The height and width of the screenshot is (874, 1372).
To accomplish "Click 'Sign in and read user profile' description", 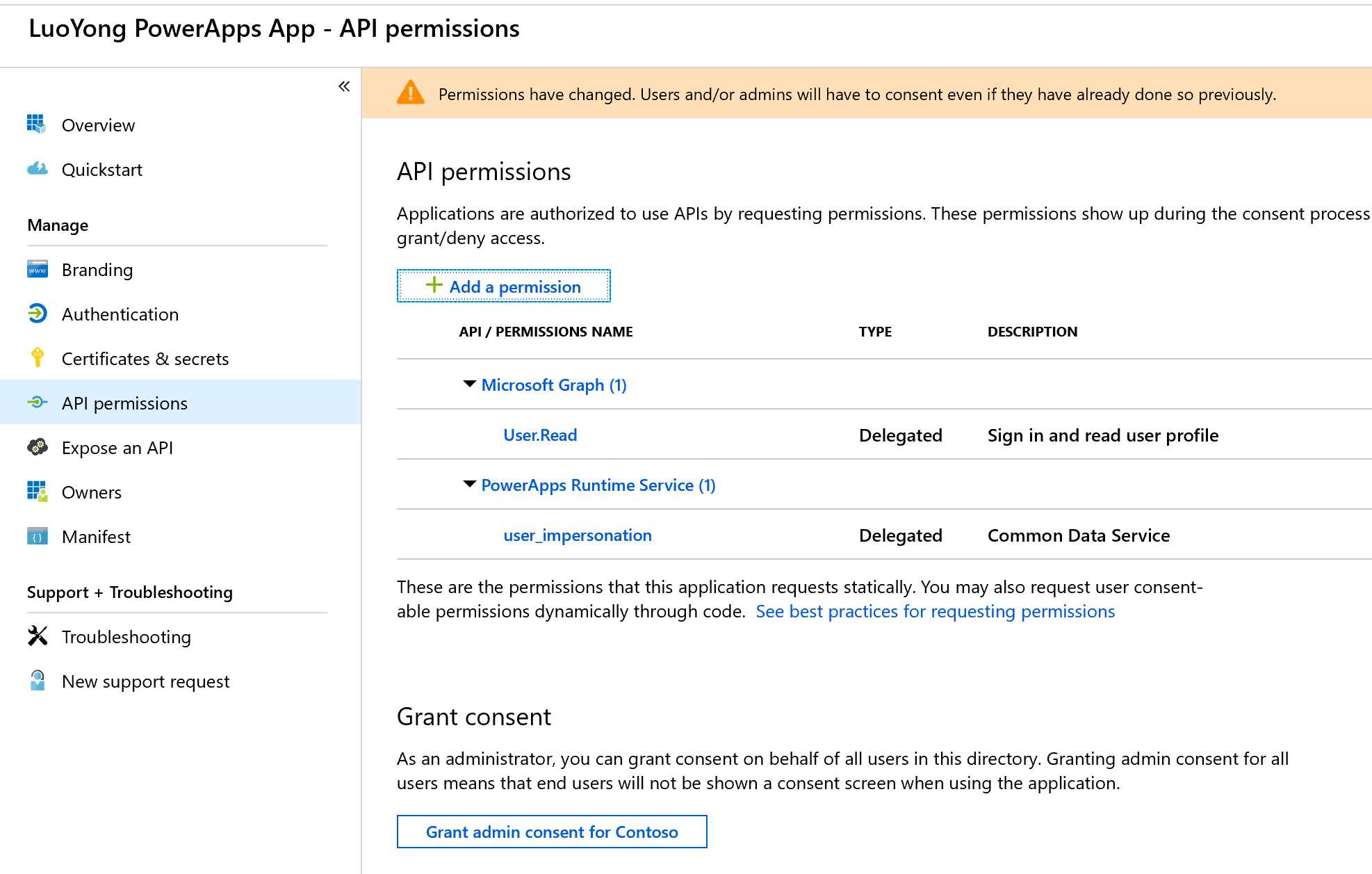I will [x=1103, y=435].
